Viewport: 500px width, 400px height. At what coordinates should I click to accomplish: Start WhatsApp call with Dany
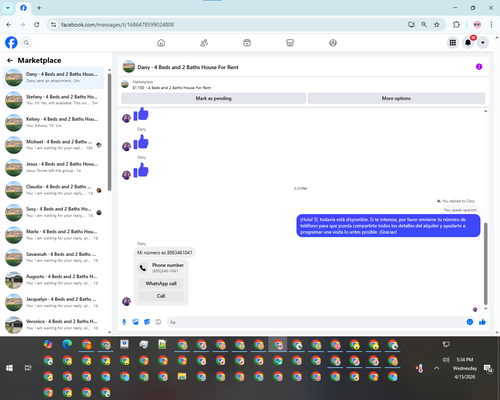(161, 284)
